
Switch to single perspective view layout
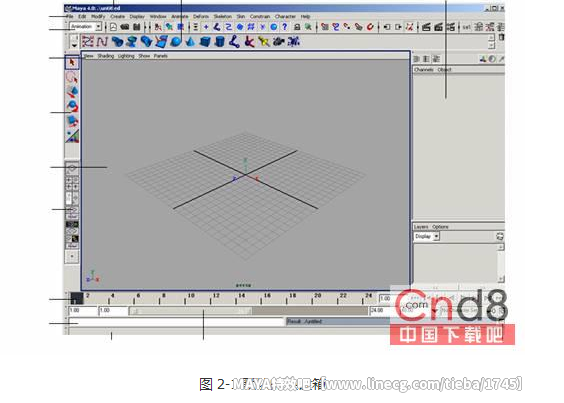[72, 168]
